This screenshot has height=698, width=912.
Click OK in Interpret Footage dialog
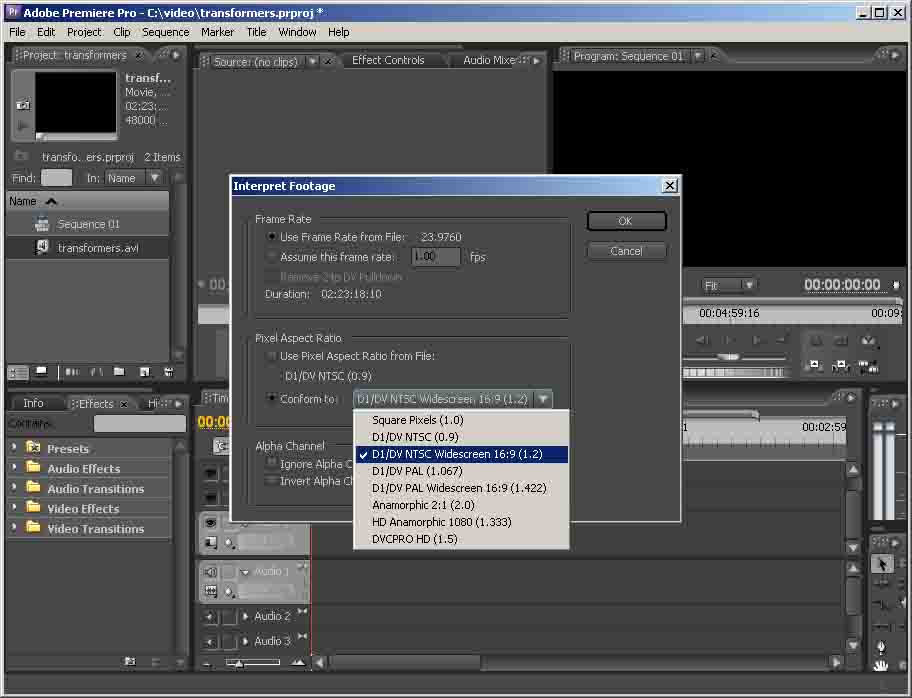click(x=626, y=221)
